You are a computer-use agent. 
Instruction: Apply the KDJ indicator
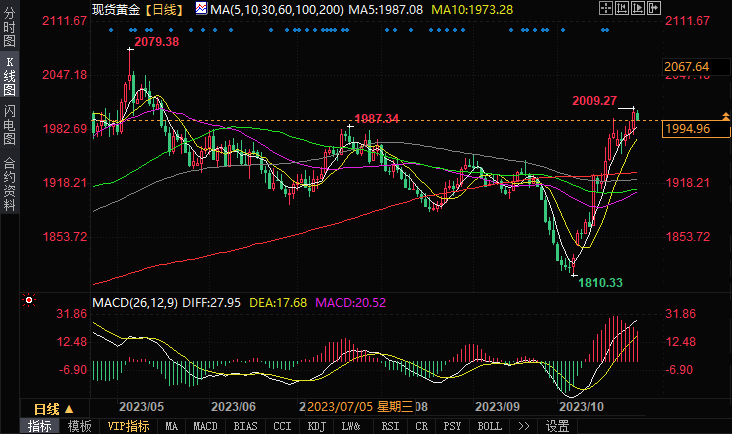coord(317,426)
